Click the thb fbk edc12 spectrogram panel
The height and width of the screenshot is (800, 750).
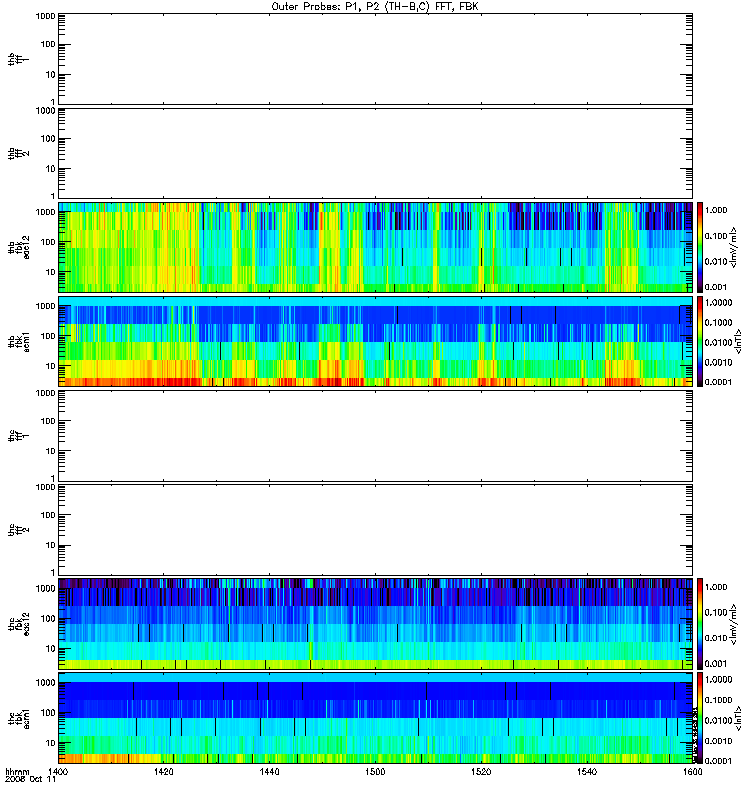coord(375,247)
